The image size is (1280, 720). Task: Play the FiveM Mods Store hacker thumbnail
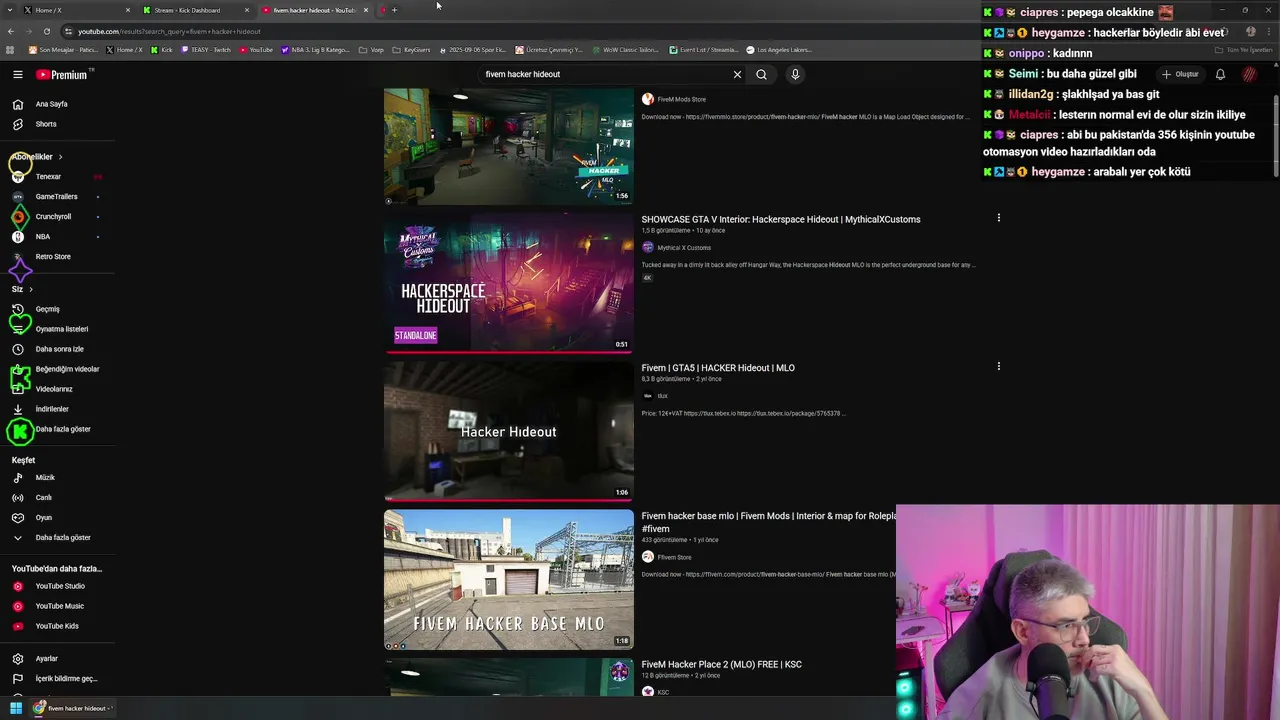coord(509,146)
